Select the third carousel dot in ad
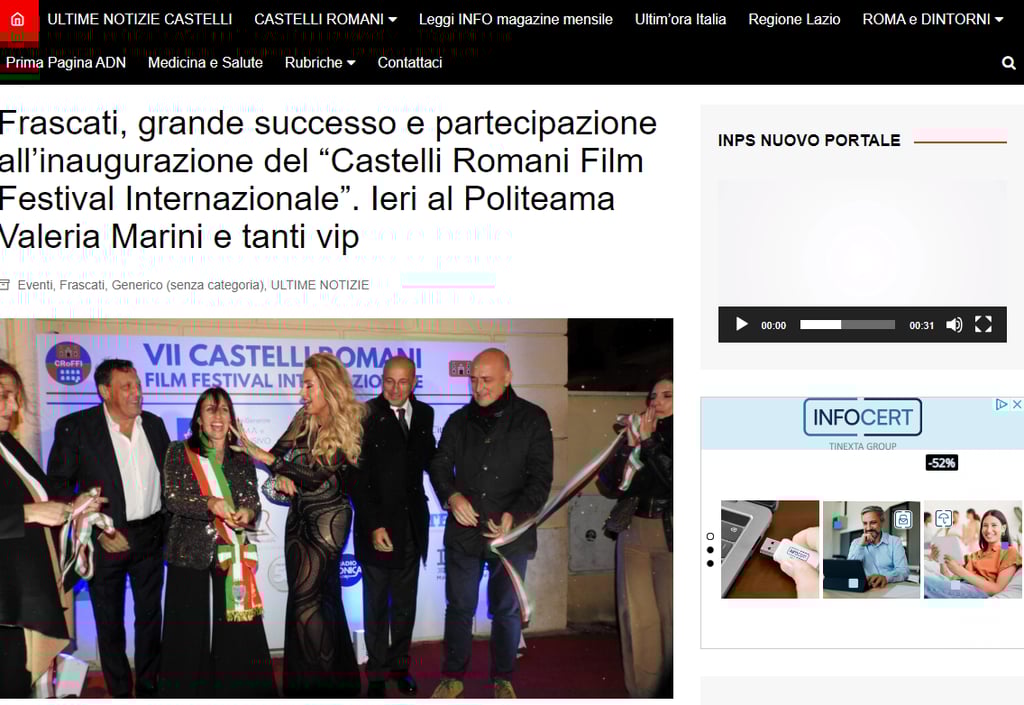Screen dimensions: 1024x705 [710, 563]
